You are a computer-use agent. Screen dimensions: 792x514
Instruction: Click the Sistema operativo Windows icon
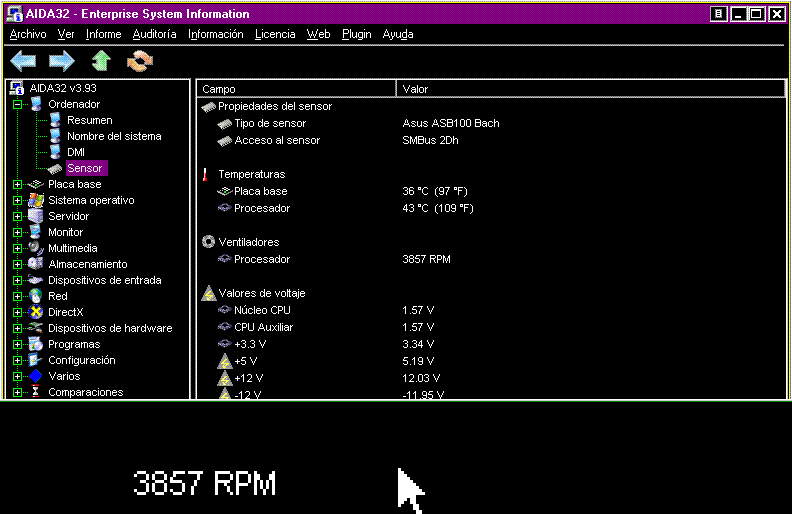coord(36,200)
